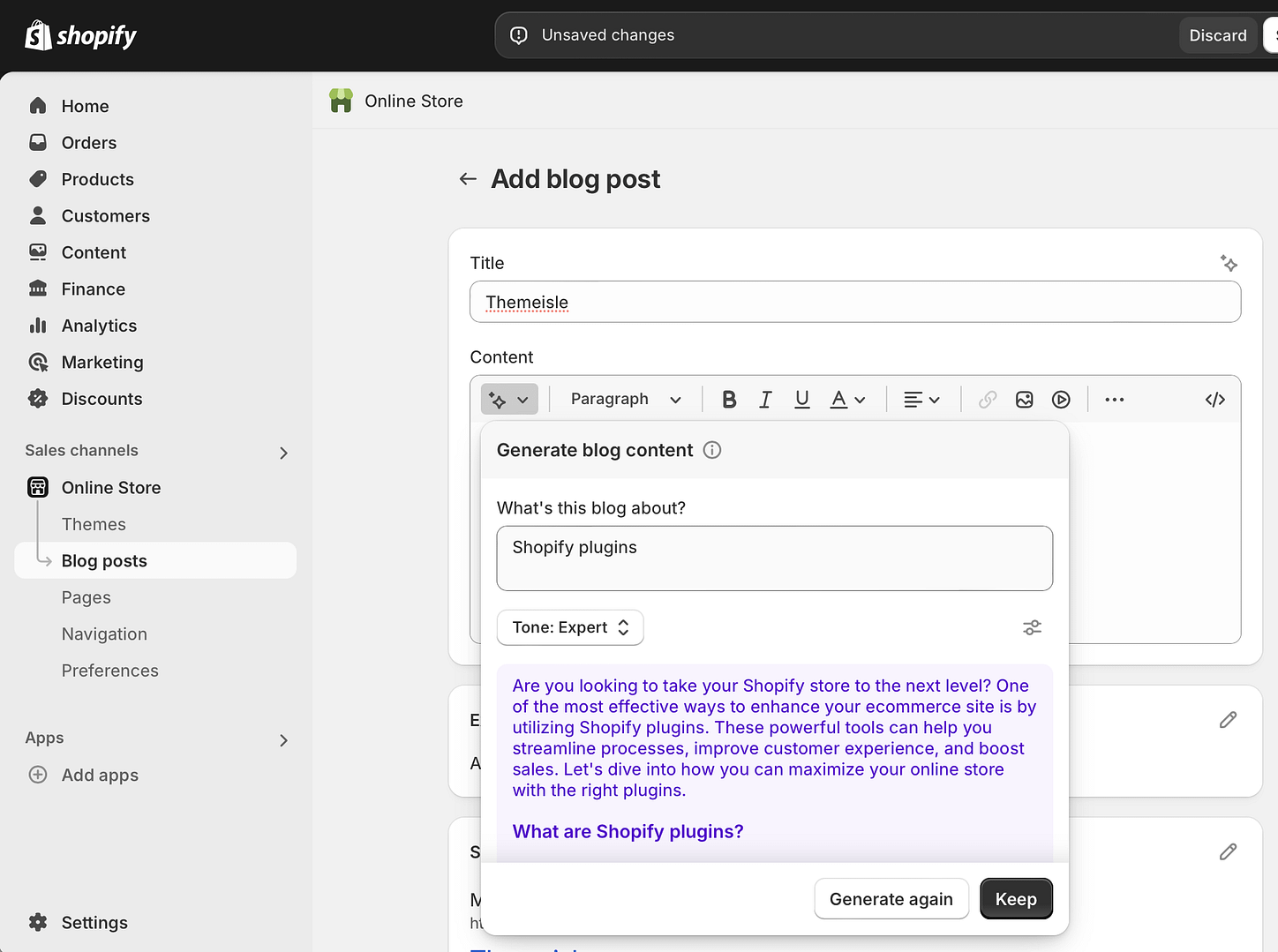Screen dimensions: 1278x952
Task: Open Products in sidebar
Action: point(97,179)
